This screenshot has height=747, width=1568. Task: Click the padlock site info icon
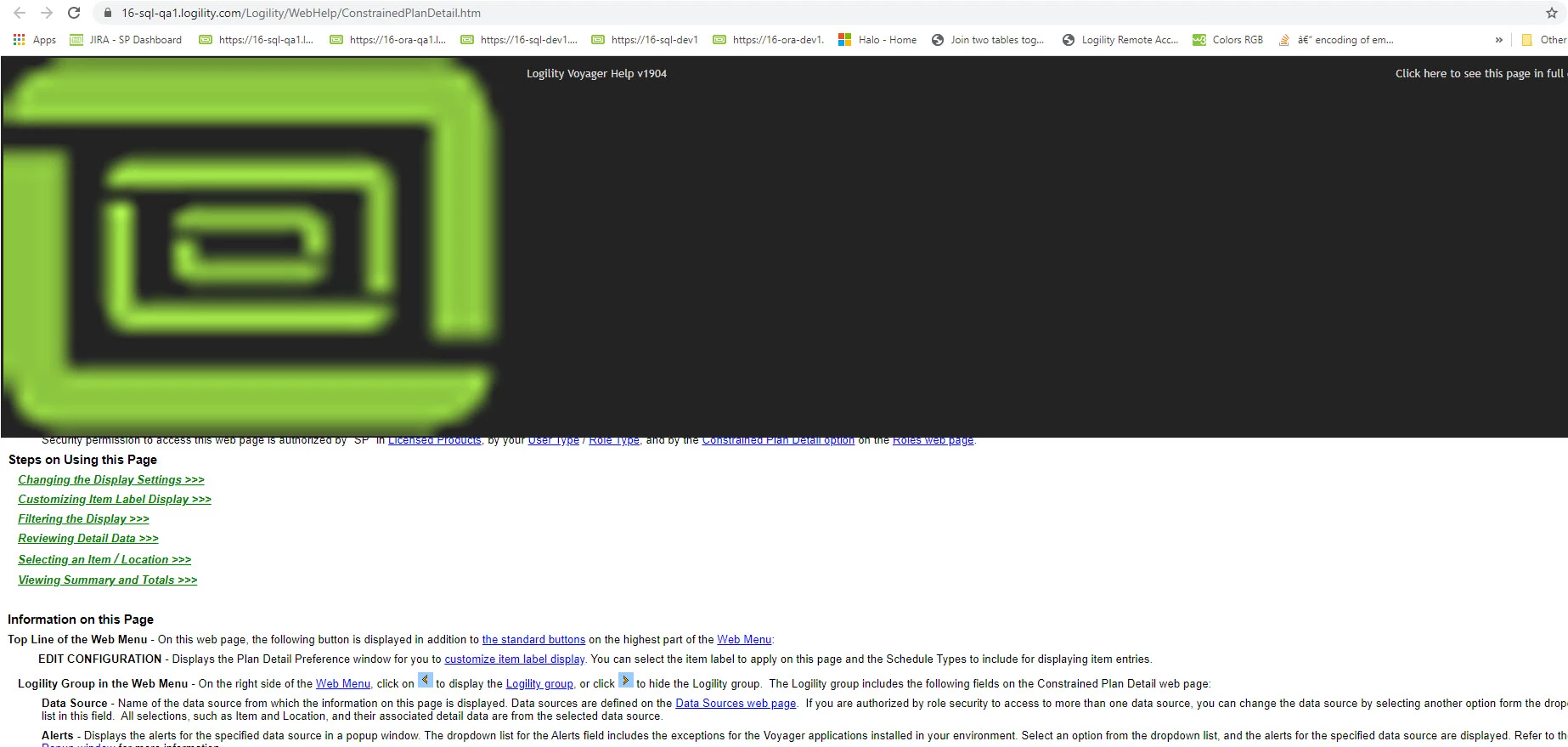107,13
